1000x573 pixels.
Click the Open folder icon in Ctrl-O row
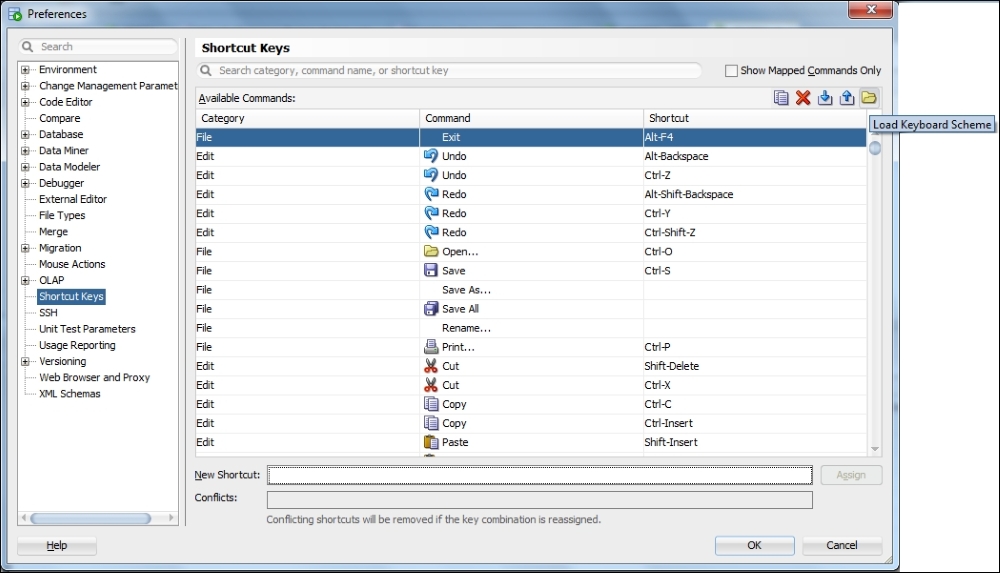pyautogui.click(x=431, y=251)
